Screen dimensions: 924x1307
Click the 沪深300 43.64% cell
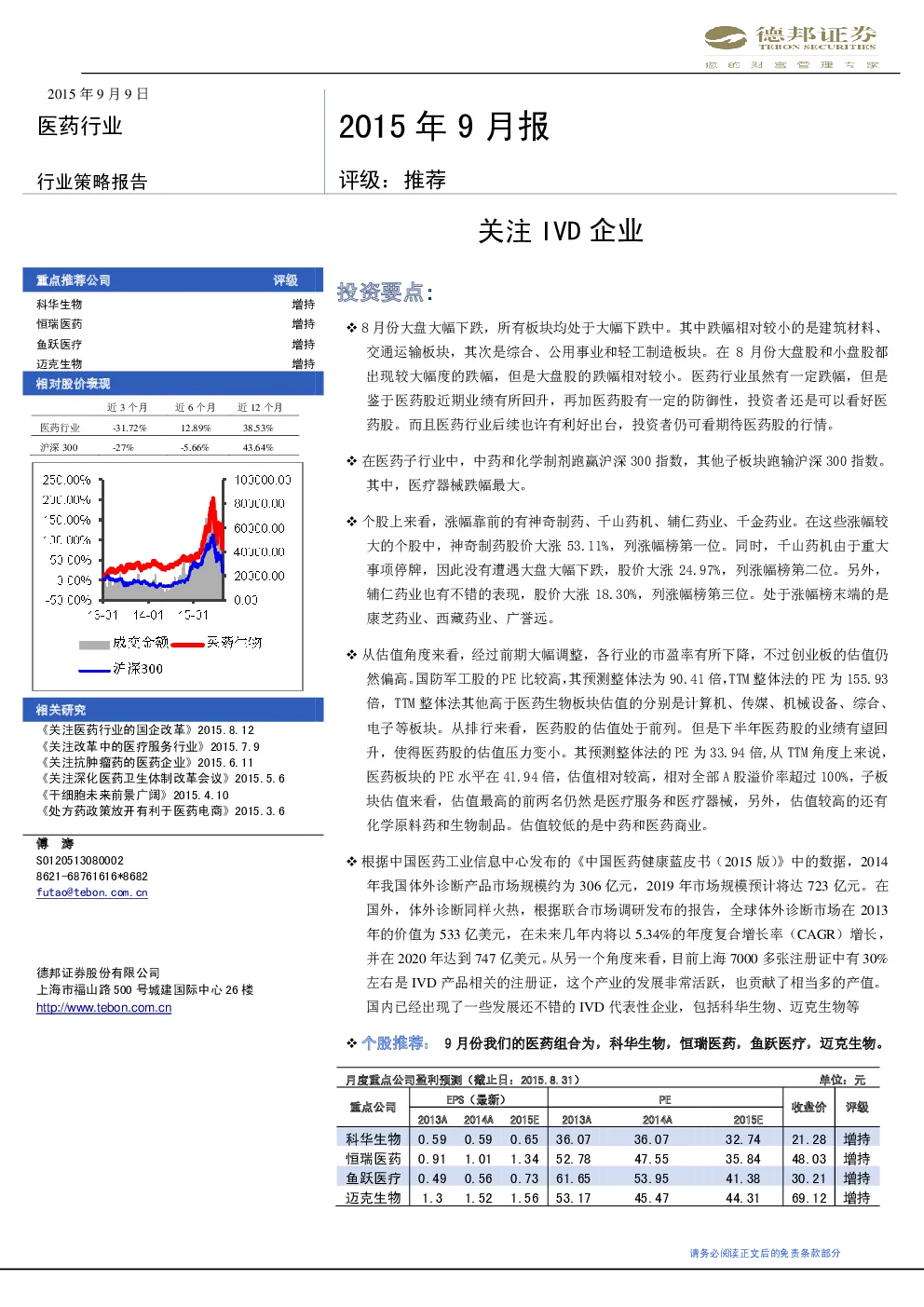(258, 448)
